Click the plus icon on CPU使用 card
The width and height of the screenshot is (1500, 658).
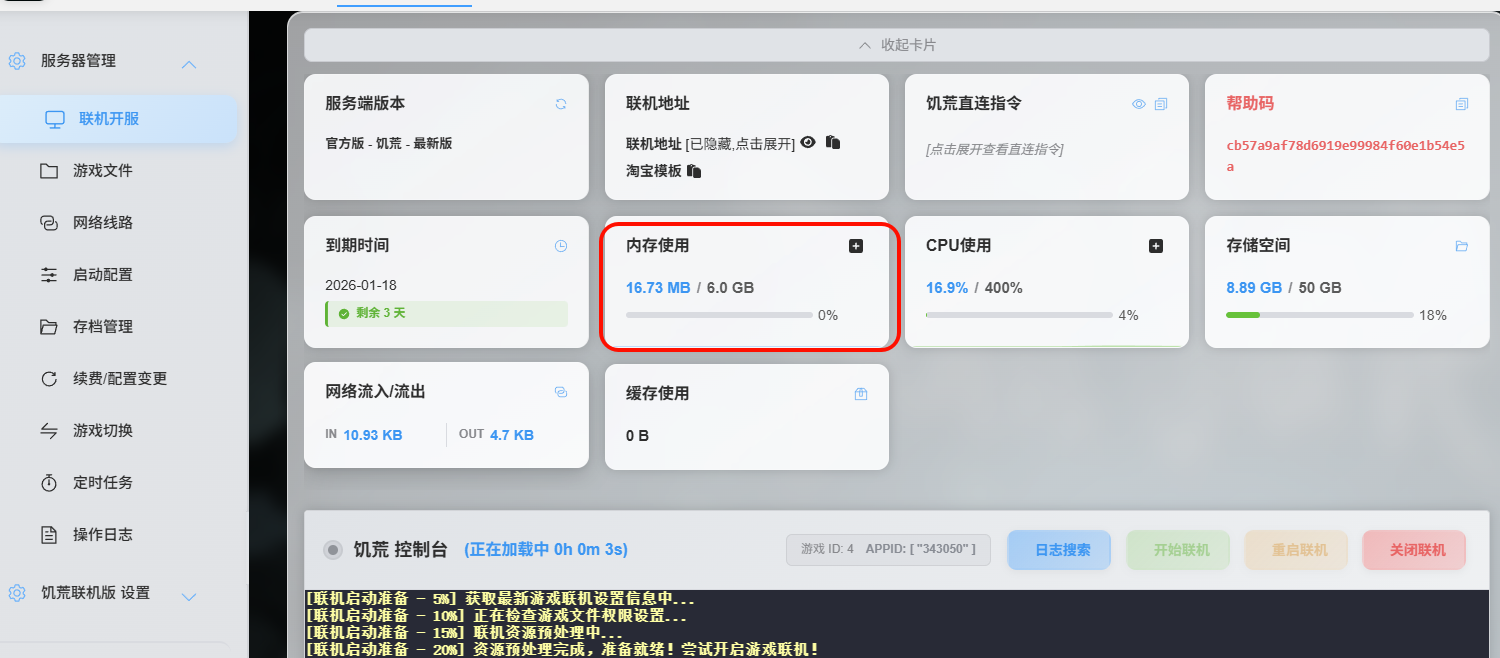(x=1156, y=246)
